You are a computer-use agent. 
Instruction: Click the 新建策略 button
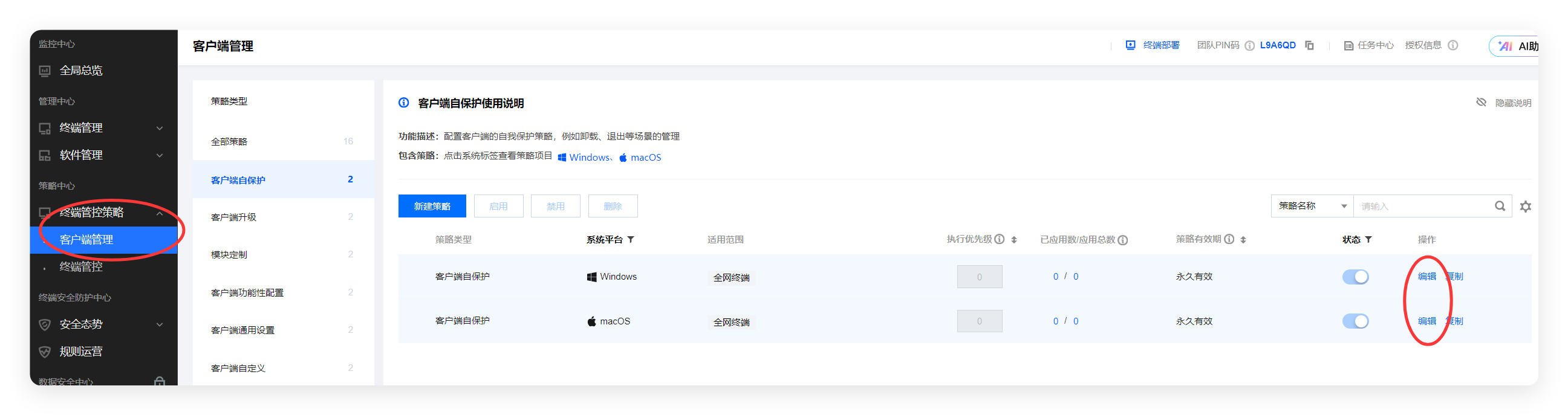(x=432, y=206)
